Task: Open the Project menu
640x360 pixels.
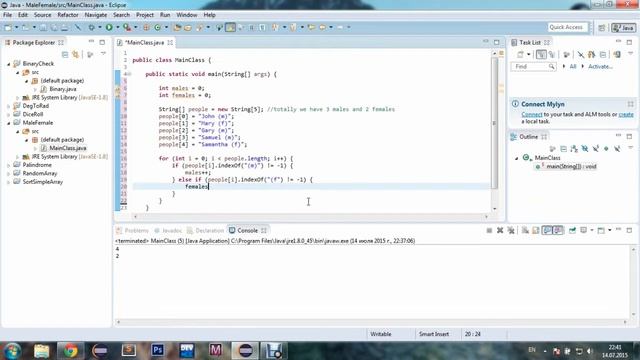Action: tap(145, 15)
